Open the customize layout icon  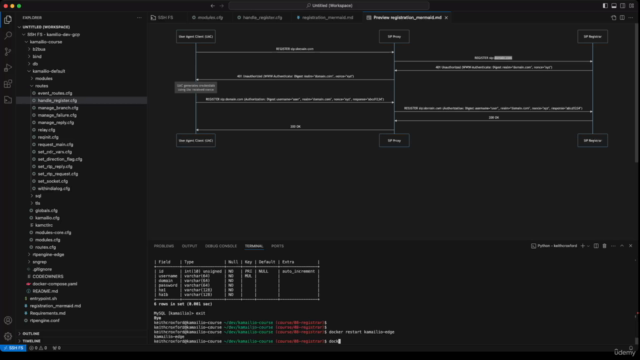(x=631, y=6)
